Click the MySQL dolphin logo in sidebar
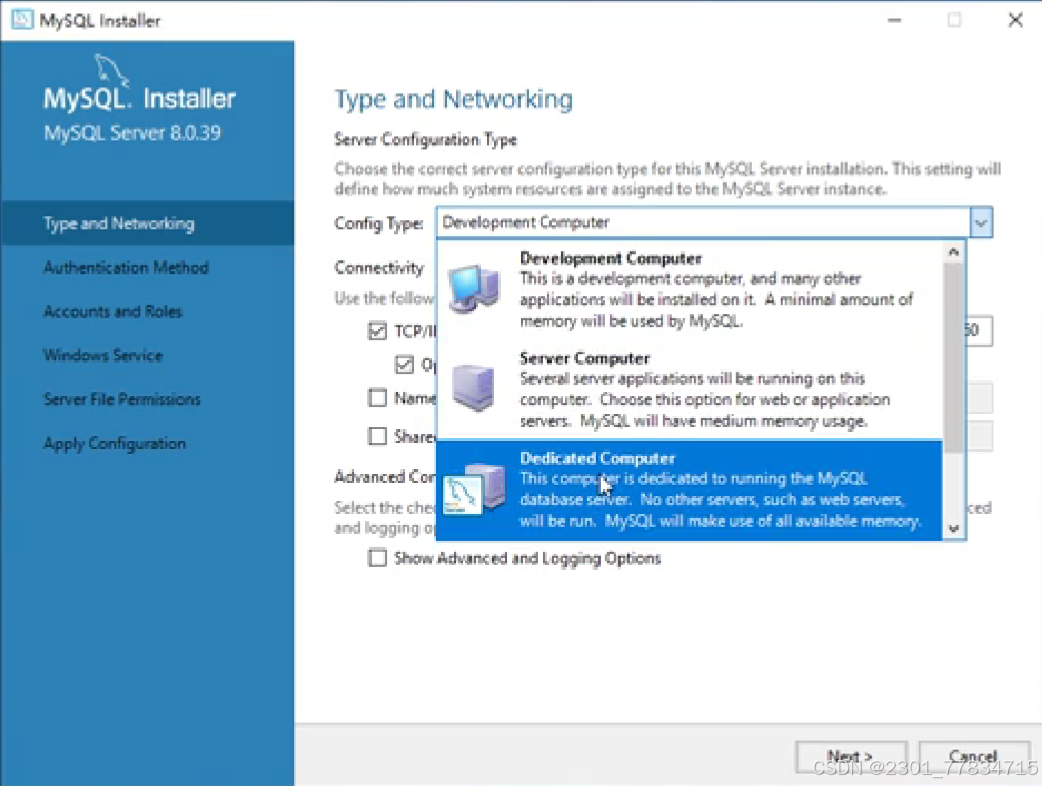Image resolution: width=1042 pixels, height=786 pixels. click(110, 70)
